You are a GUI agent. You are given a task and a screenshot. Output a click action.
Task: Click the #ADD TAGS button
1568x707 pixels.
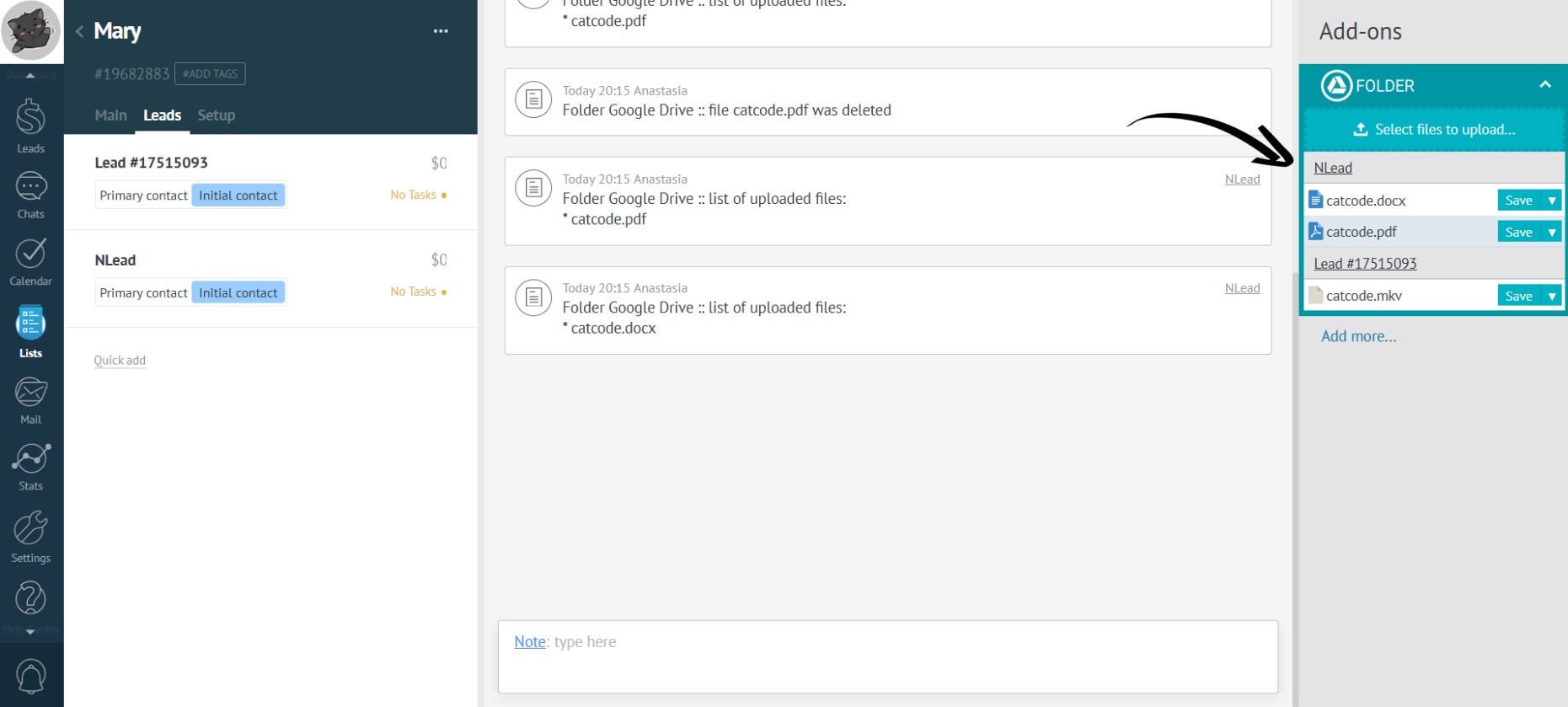tap(210, 74)
